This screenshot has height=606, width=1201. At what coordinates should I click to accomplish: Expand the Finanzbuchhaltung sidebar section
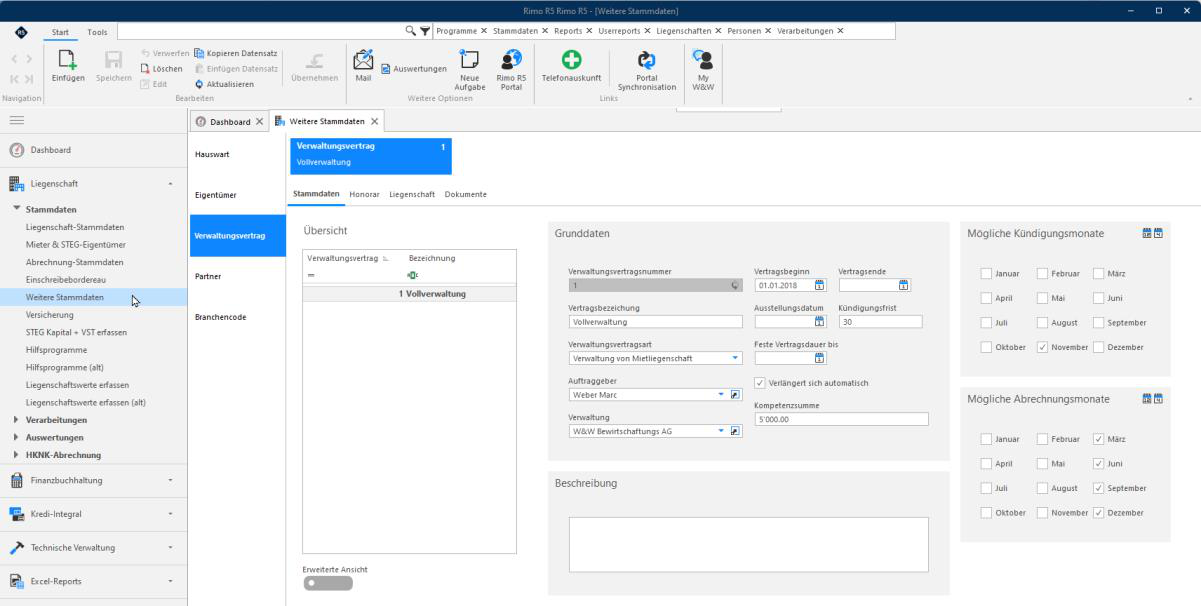[93, 480]
